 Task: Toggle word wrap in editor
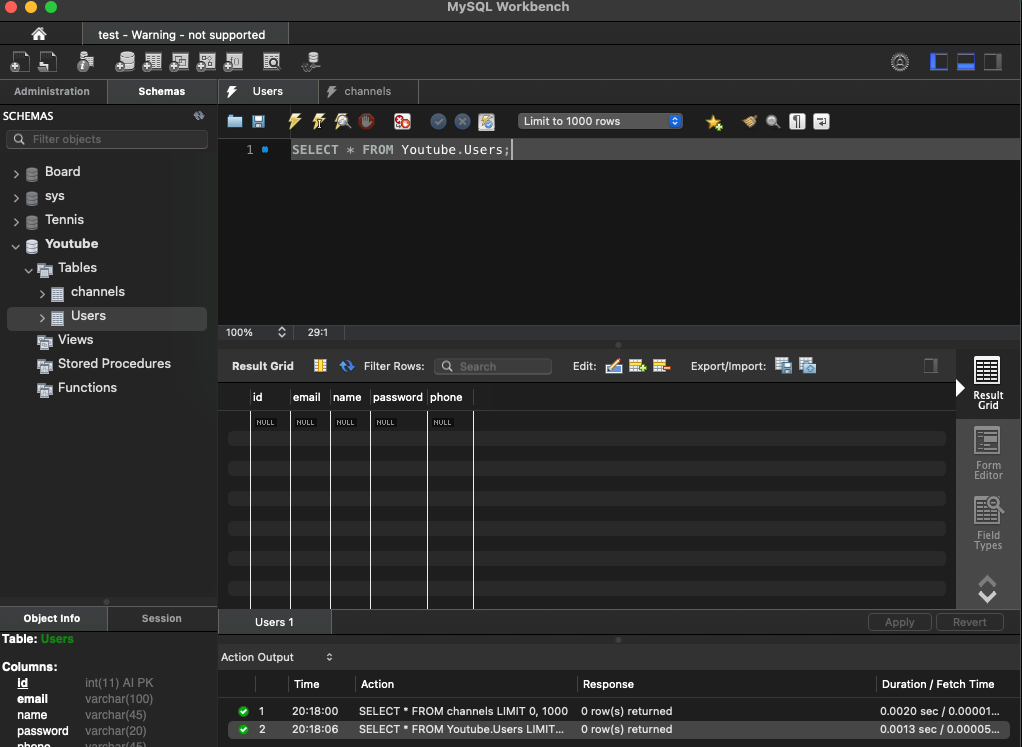(821, 121)
